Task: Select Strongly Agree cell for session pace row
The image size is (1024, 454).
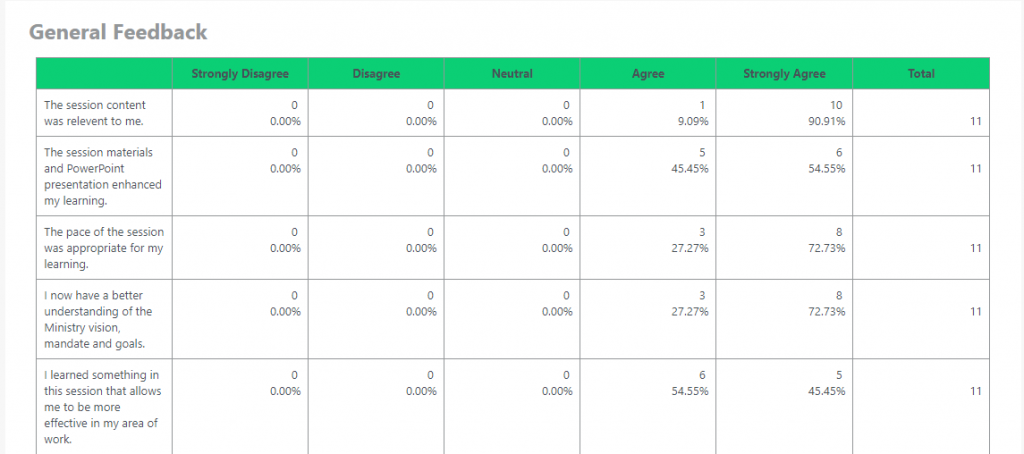Action: click(827, 240)
